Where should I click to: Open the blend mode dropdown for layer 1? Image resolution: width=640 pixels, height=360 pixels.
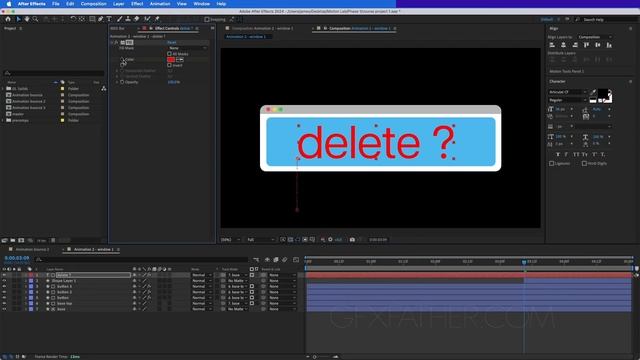coord(202,275)
